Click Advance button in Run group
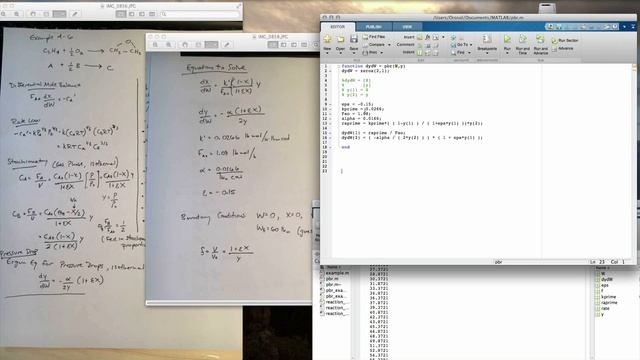The height and width of the screenshot is (360, 640). pyautogui.click(x=563, y=49)
